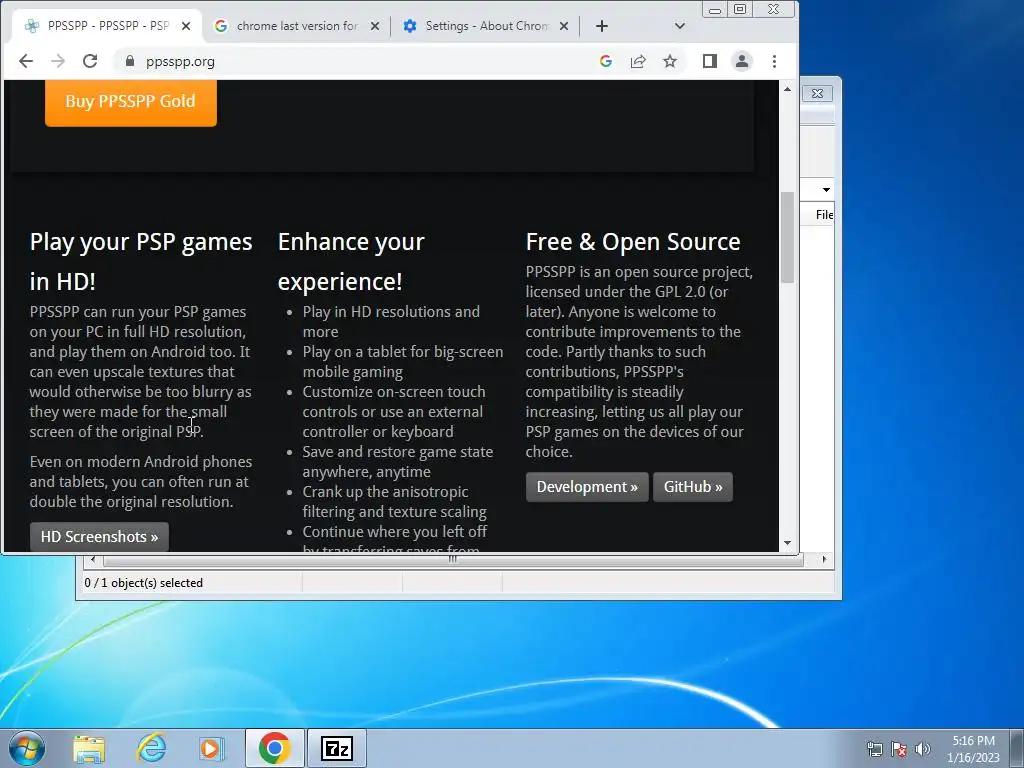Click the Google icon in address bar
The image size is (1024, 768).
pos(605,61)
